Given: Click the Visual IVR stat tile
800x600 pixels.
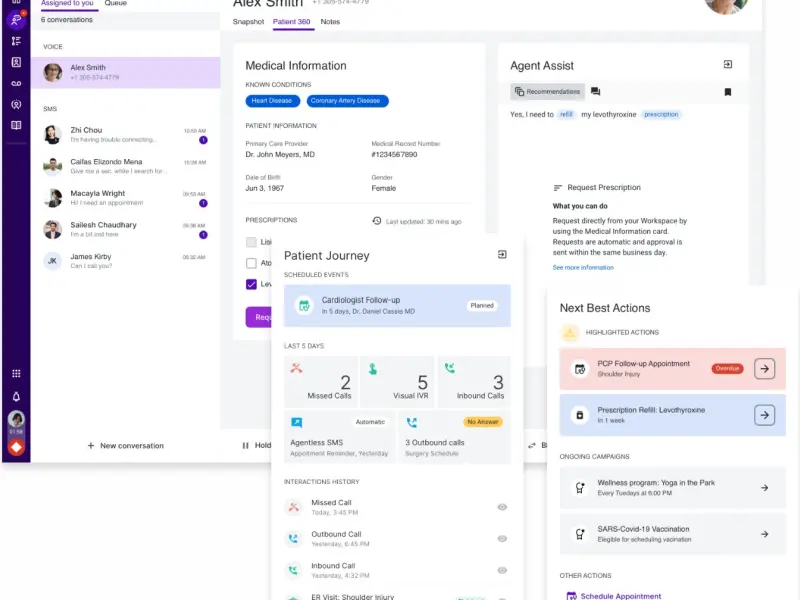Looking at the screenshot, I should click(397, 382).
